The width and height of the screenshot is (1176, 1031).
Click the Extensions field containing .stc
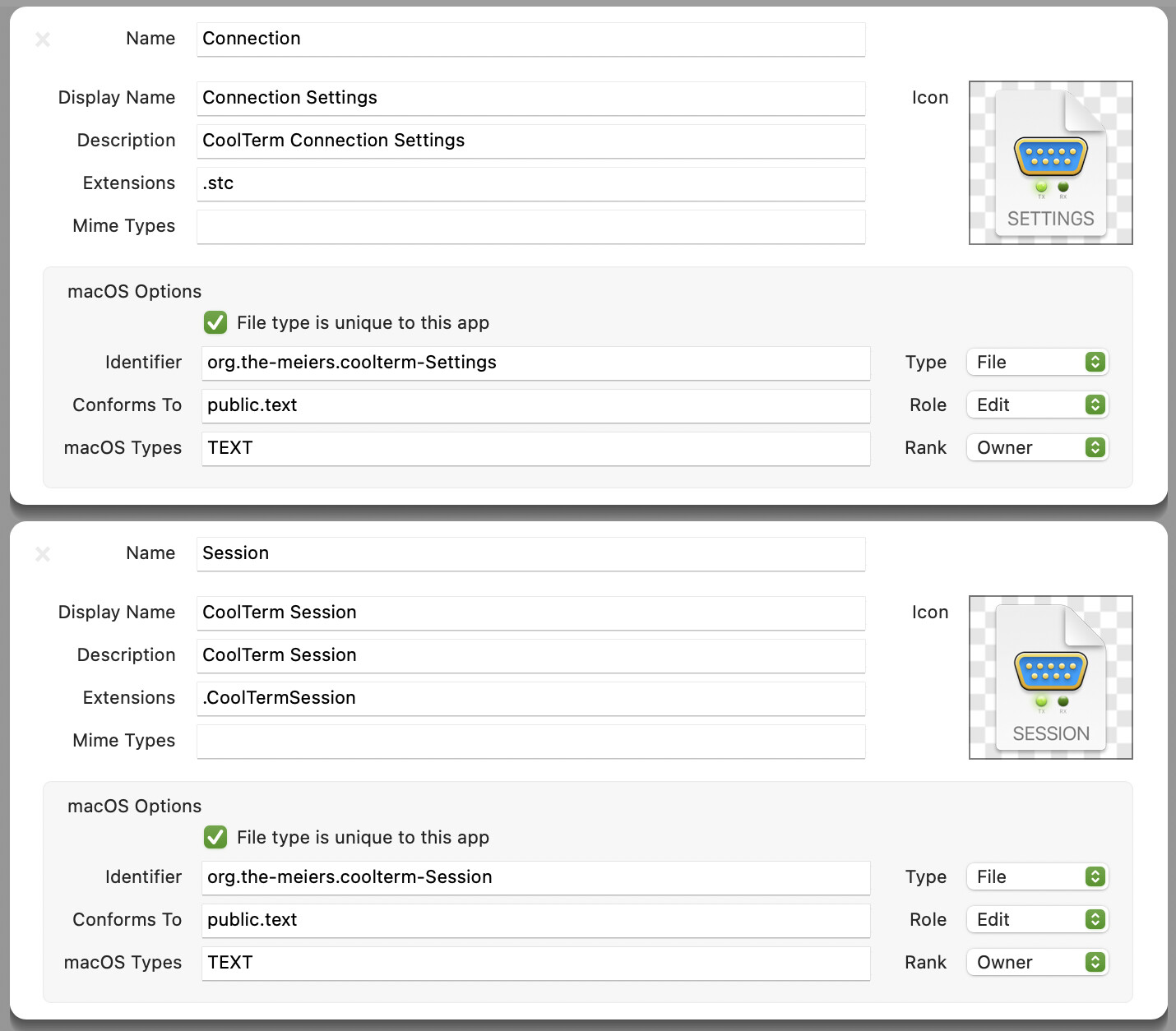coord(531,183)
